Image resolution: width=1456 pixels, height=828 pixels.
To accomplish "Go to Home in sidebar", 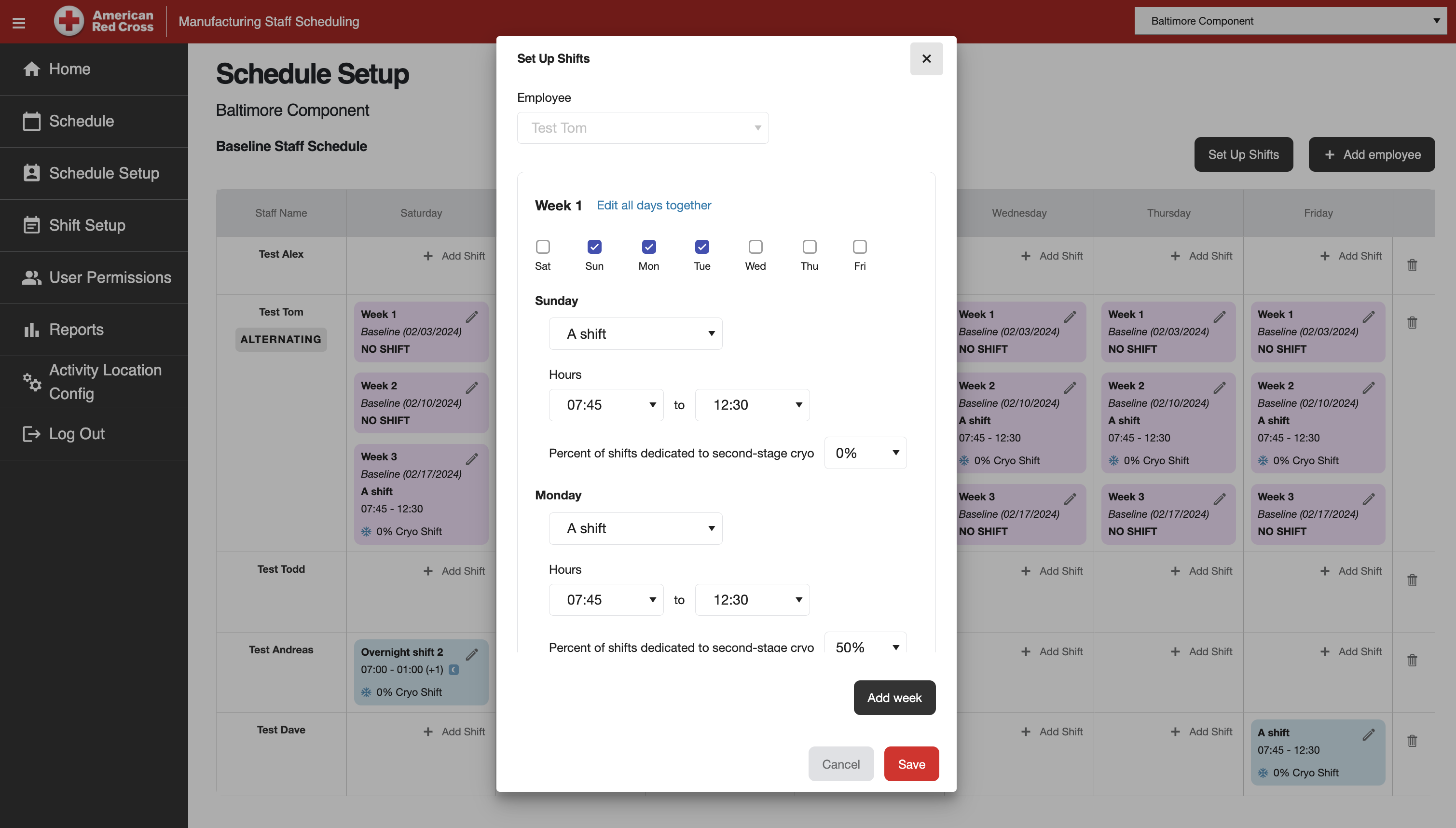I will [x=94, y=69].
